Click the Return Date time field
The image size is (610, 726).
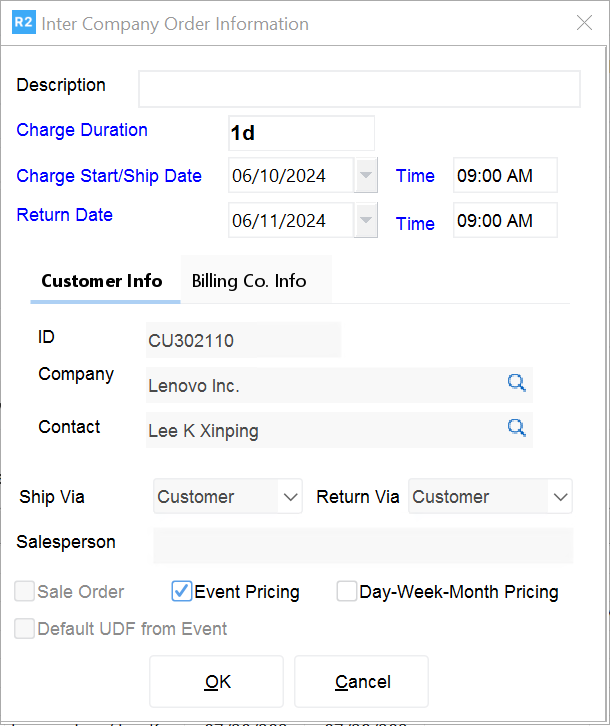[504, 221]
